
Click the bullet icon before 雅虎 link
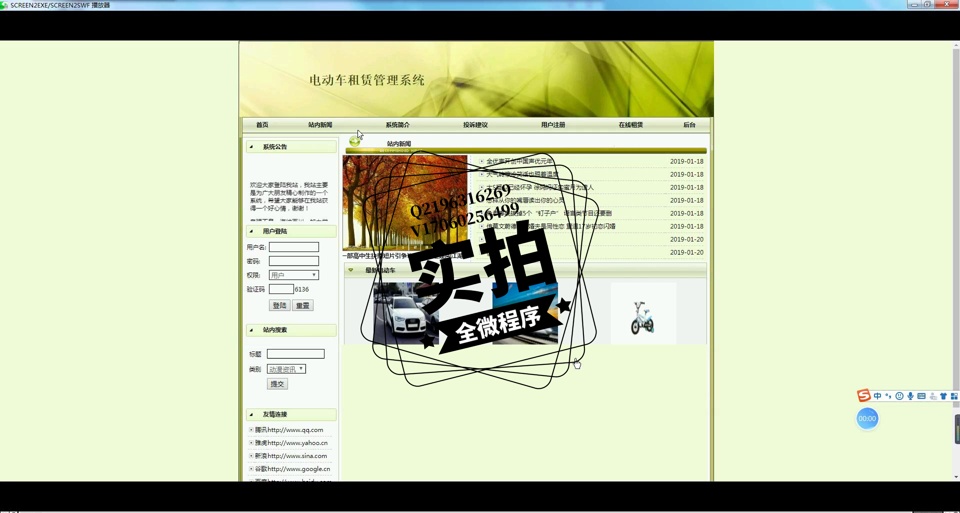(x=251, y=443)
